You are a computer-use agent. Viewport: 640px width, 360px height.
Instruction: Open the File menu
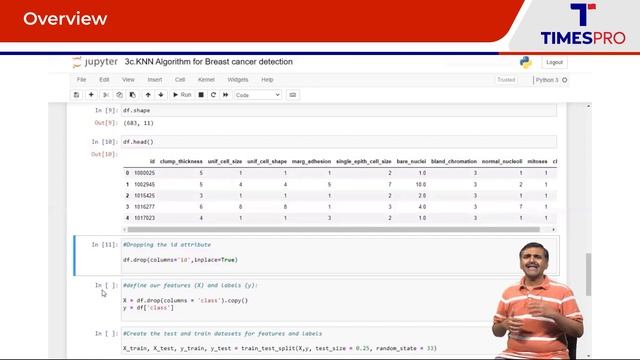[82, 80]
